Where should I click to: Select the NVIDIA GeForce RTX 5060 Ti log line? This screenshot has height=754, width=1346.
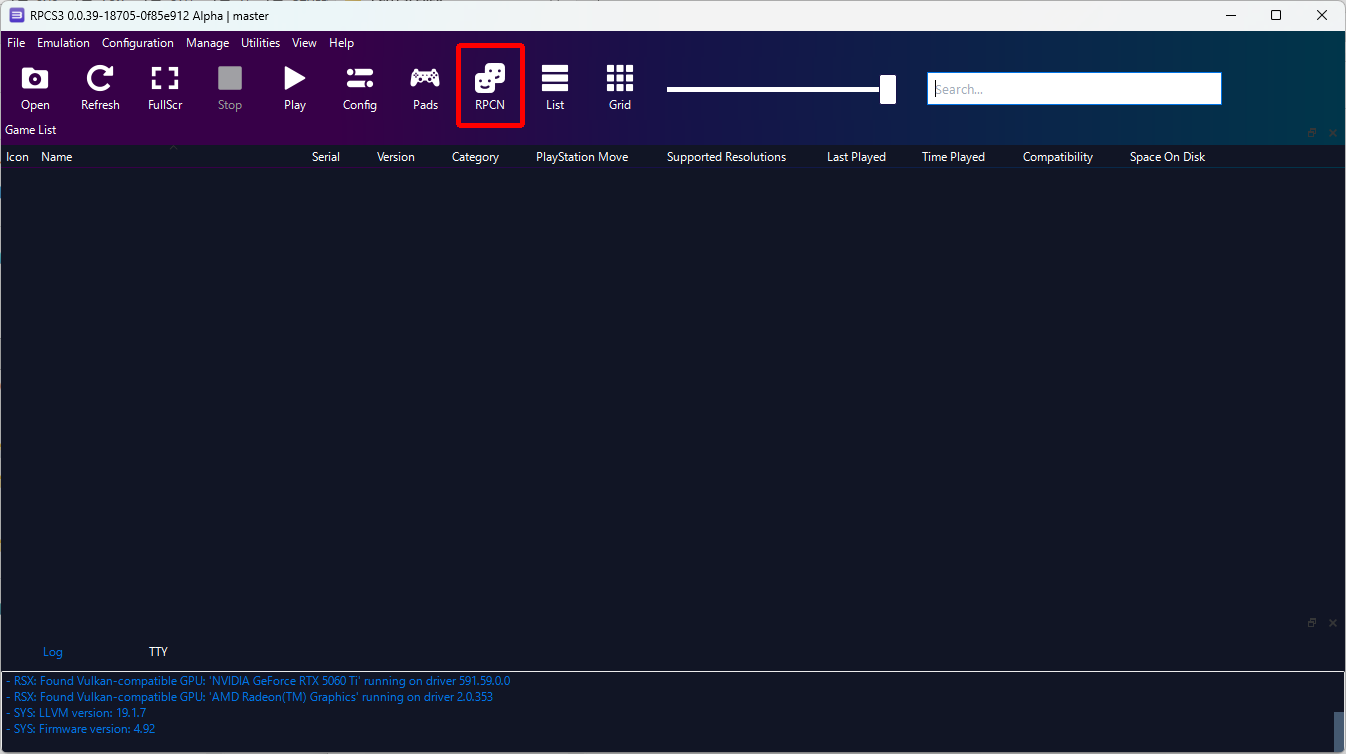click(x=258, y=681)
